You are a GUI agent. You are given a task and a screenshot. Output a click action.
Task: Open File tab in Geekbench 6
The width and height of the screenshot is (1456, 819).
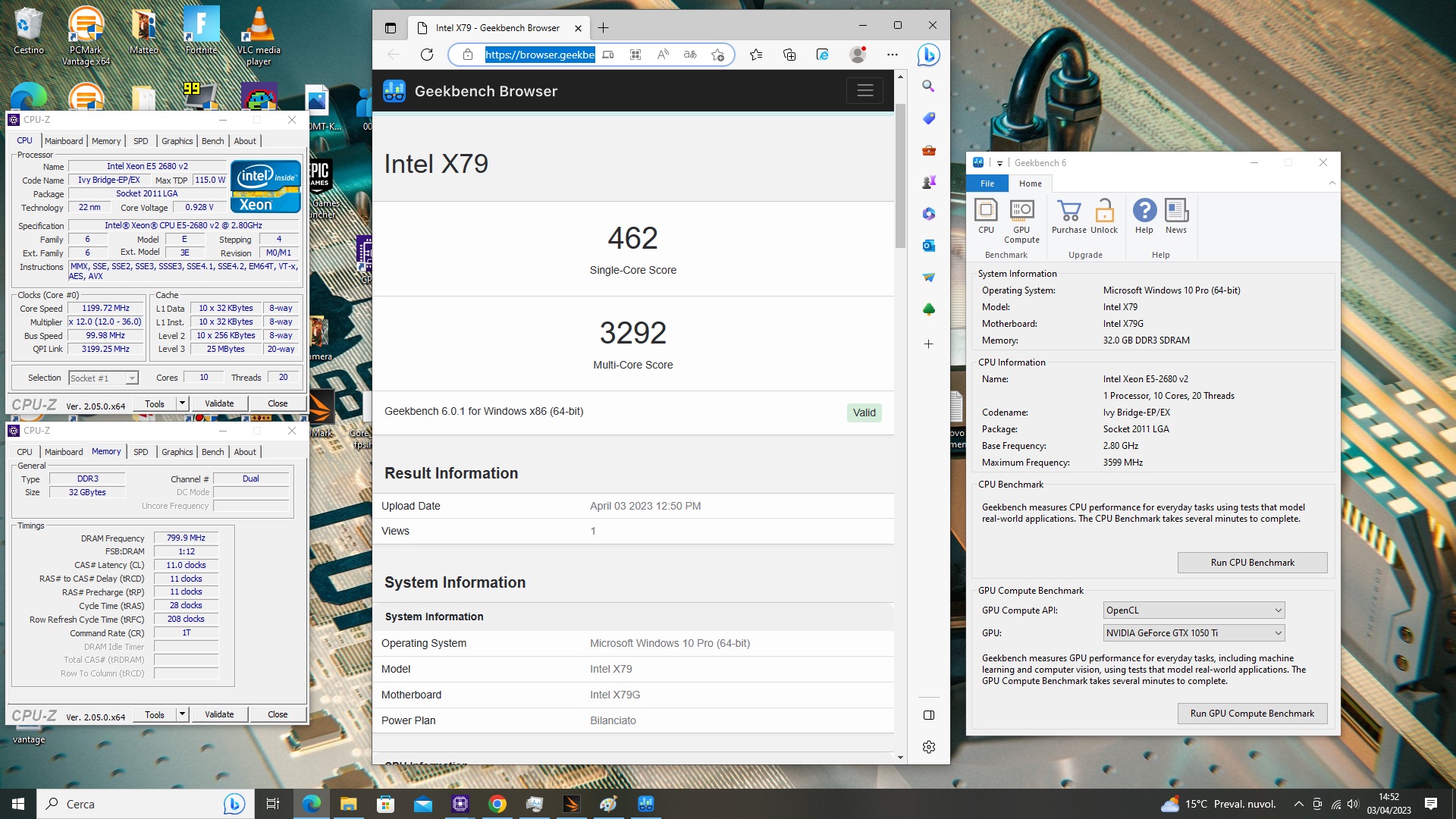(x=987, y=184)
